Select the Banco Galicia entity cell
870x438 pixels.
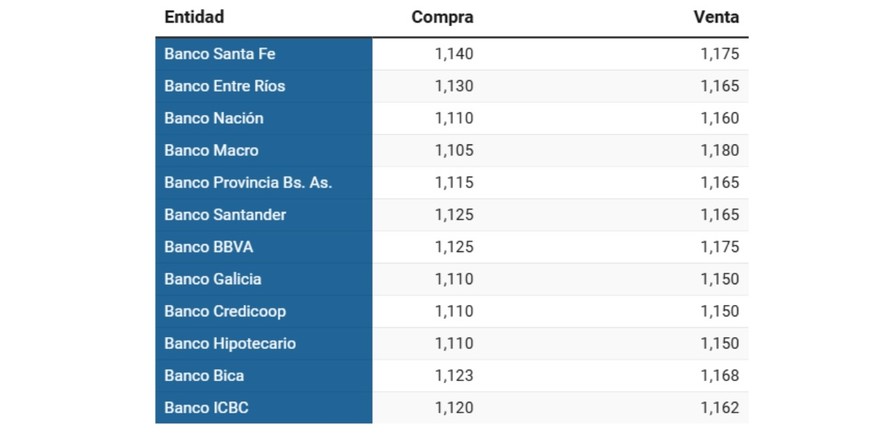click(212, 279)
